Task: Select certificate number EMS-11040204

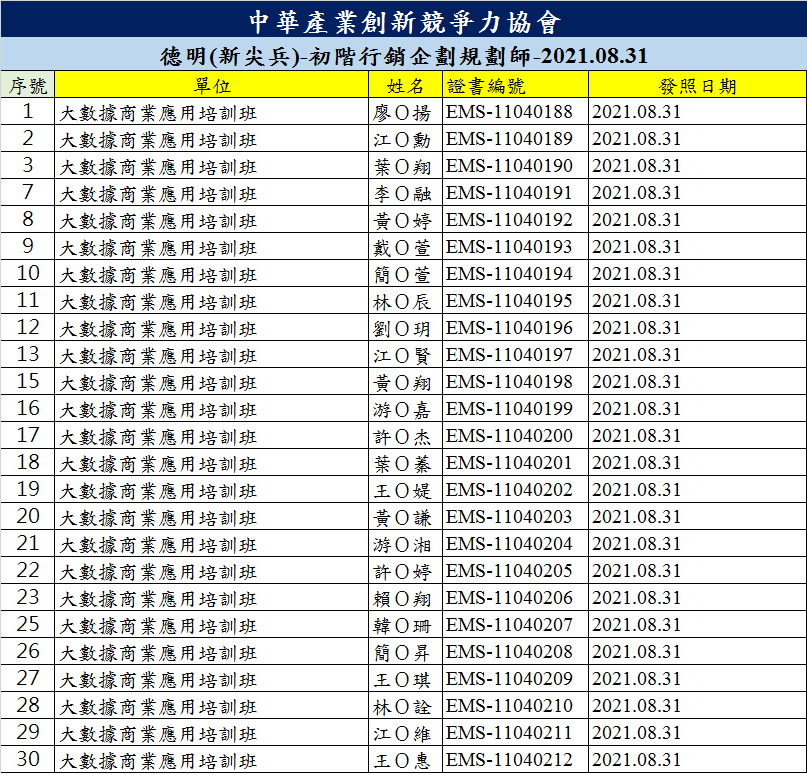Action: [508, 544]
